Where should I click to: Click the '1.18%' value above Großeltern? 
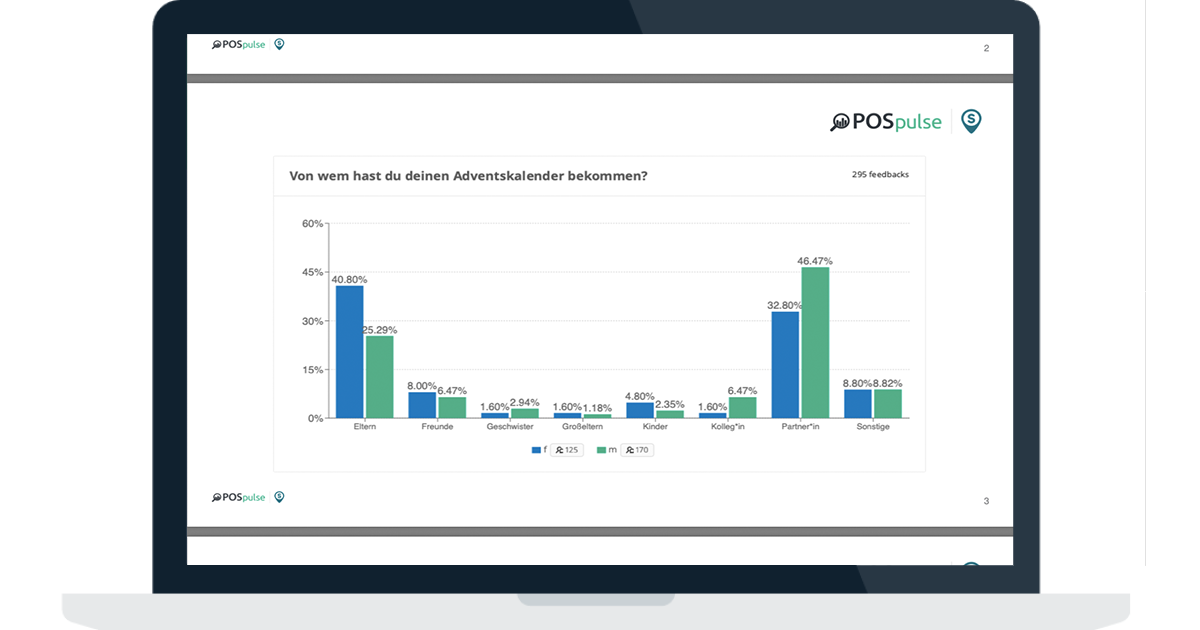(x=598, y=407)
